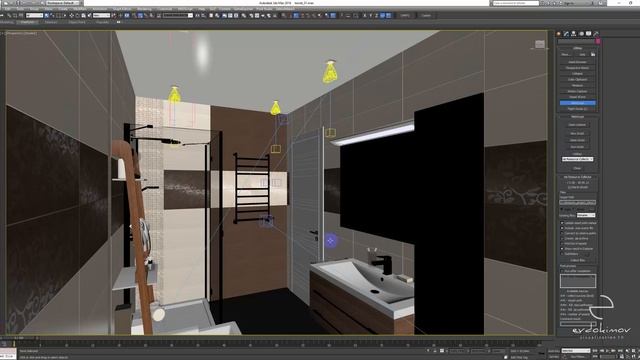Open the Create tab in command panel
Viewport: 640px width, 360px height.
coord(558,34)
